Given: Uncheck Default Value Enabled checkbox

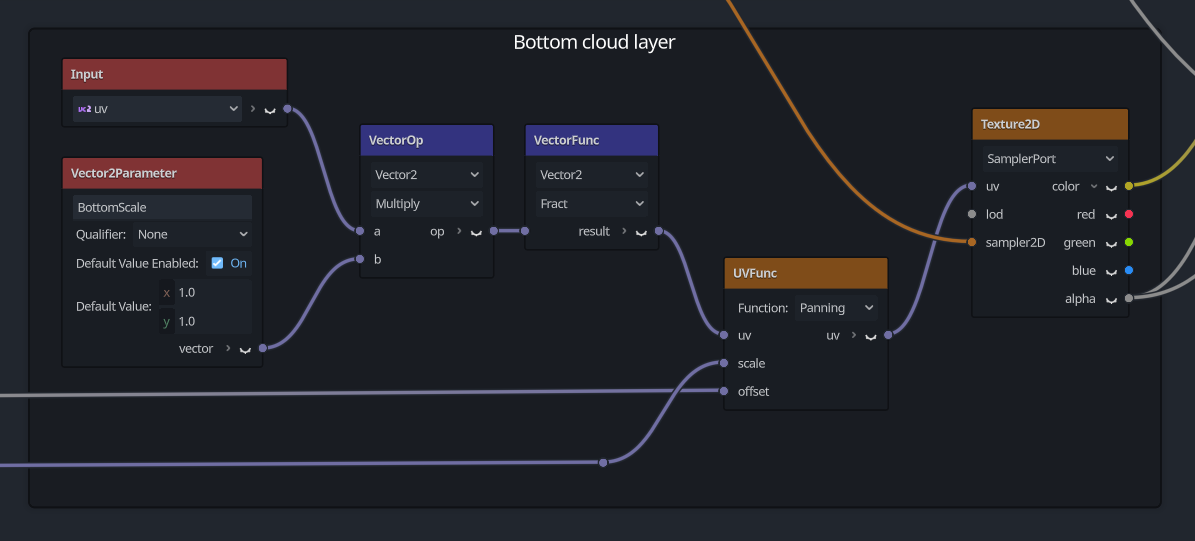Looking at the screenshot, I should click(x=217, y=263).
